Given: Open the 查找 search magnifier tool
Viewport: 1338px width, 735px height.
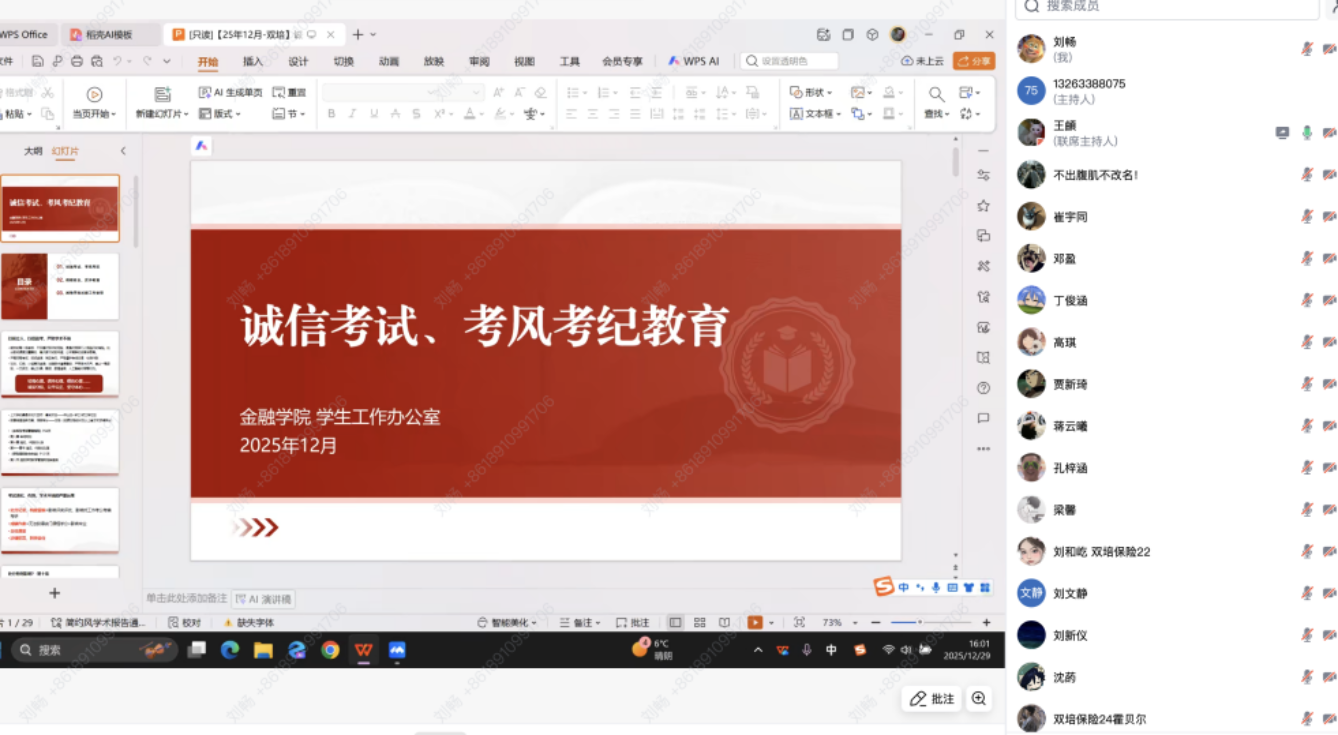Looking at the screenshot, I should coord(936,94).
